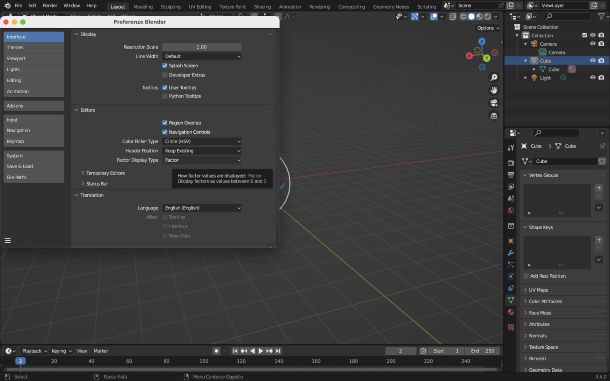Click the current frame marker on timeline
The width and height of the screenshot is (610, 381).
pyautogui.click(x=20, y=362)
